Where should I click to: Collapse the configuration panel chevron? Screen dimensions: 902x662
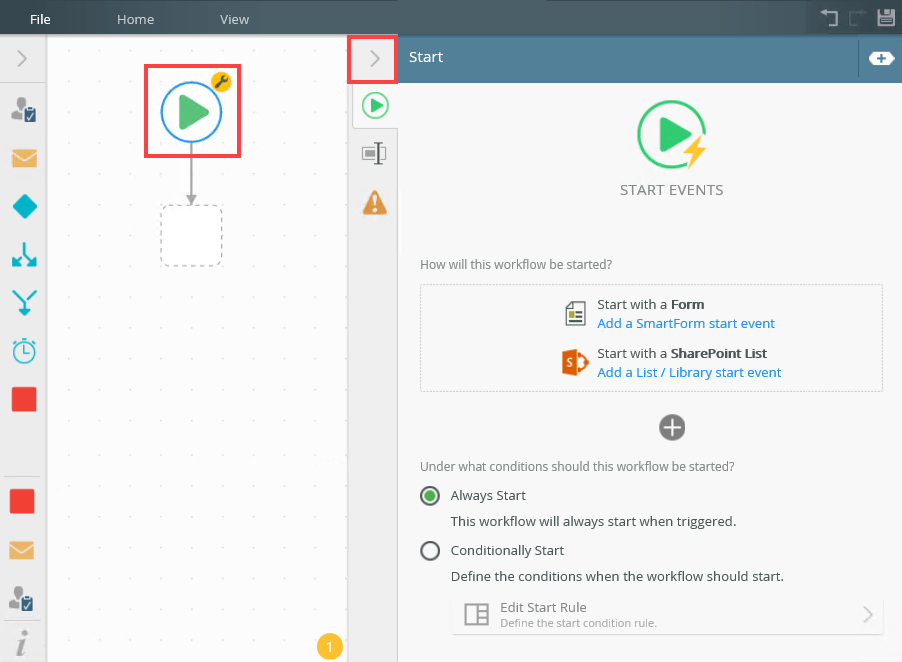click(x=374, y=59)
